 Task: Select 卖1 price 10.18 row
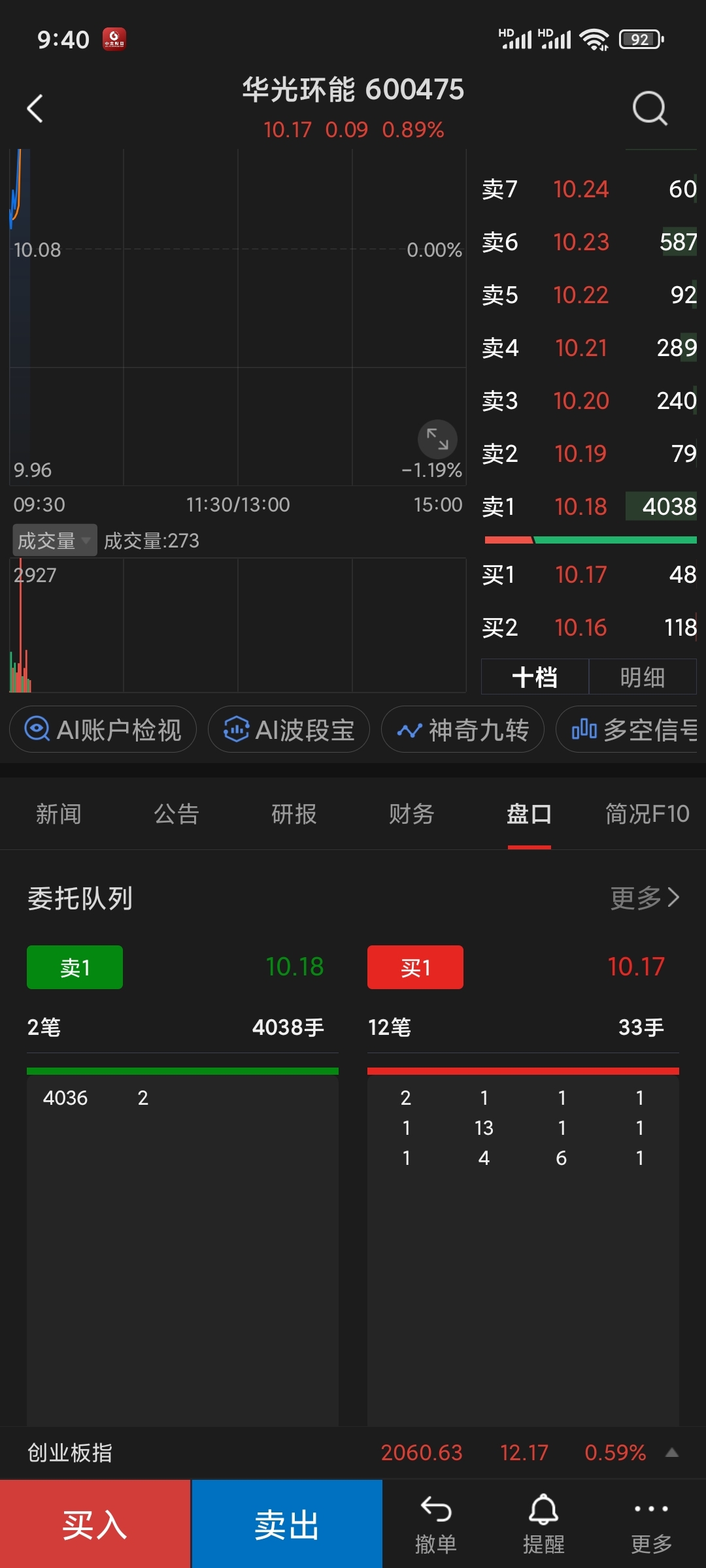click(589, 506)
